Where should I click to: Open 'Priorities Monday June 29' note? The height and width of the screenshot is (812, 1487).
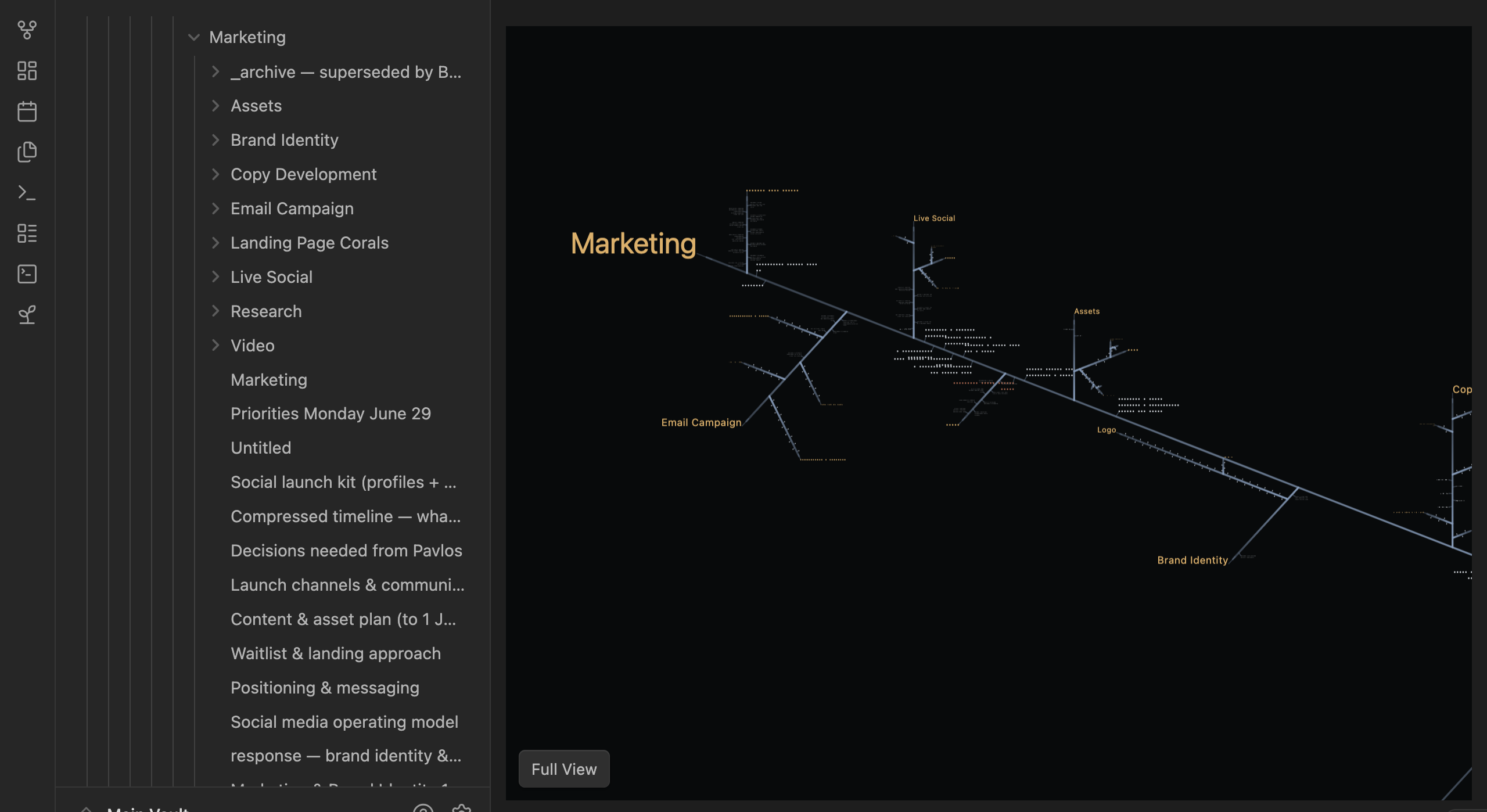click(x=331, y=414)
